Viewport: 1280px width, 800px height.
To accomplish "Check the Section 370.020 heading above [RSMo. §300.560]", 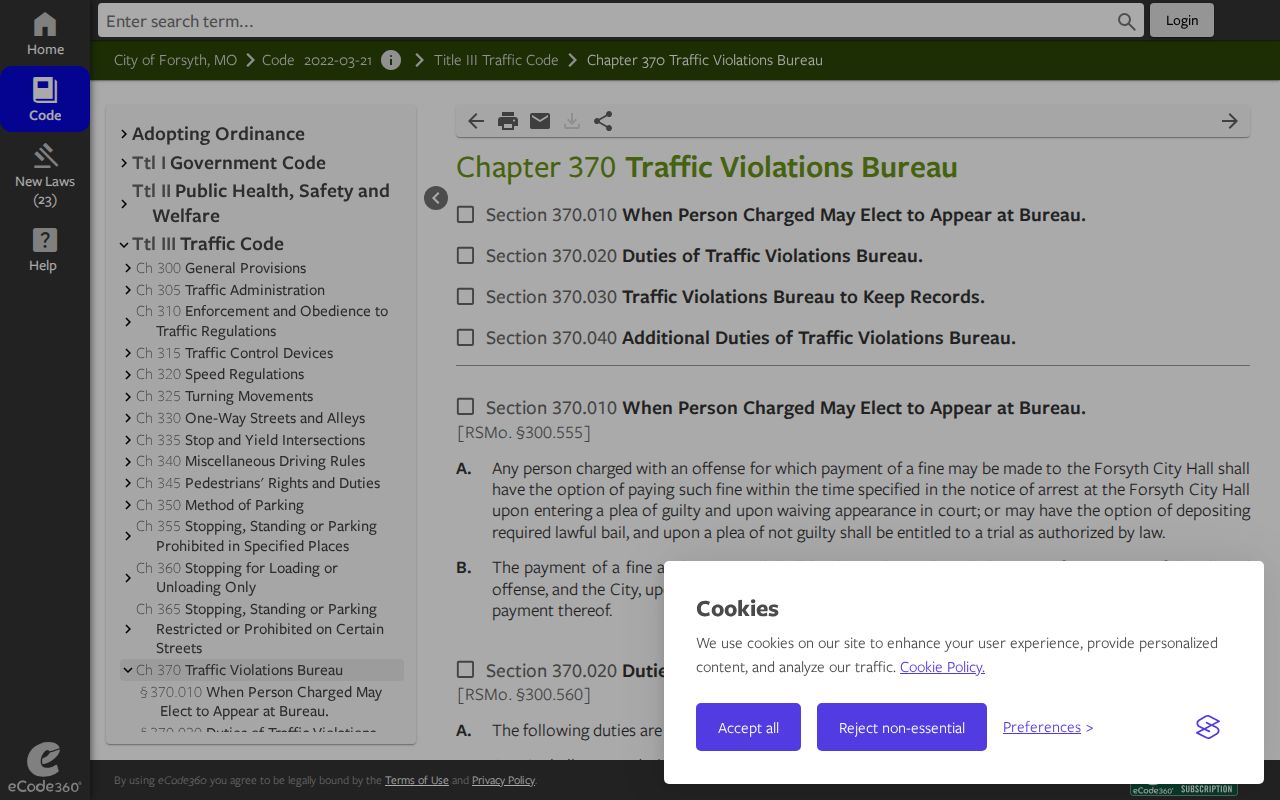I will 465,669.
